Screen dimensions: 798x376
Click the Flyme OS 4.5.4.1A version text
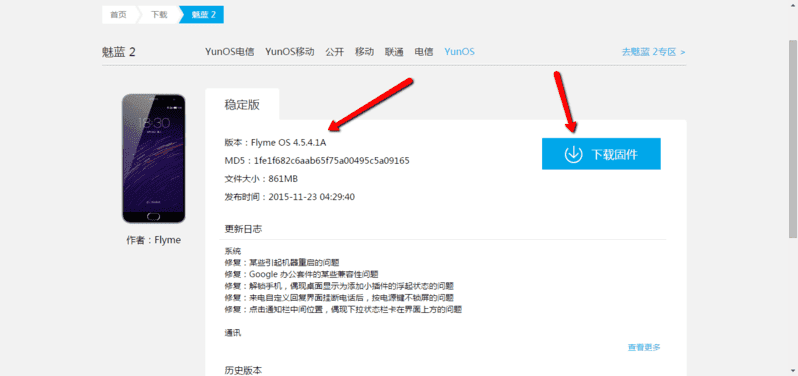(x=289, y=142)
